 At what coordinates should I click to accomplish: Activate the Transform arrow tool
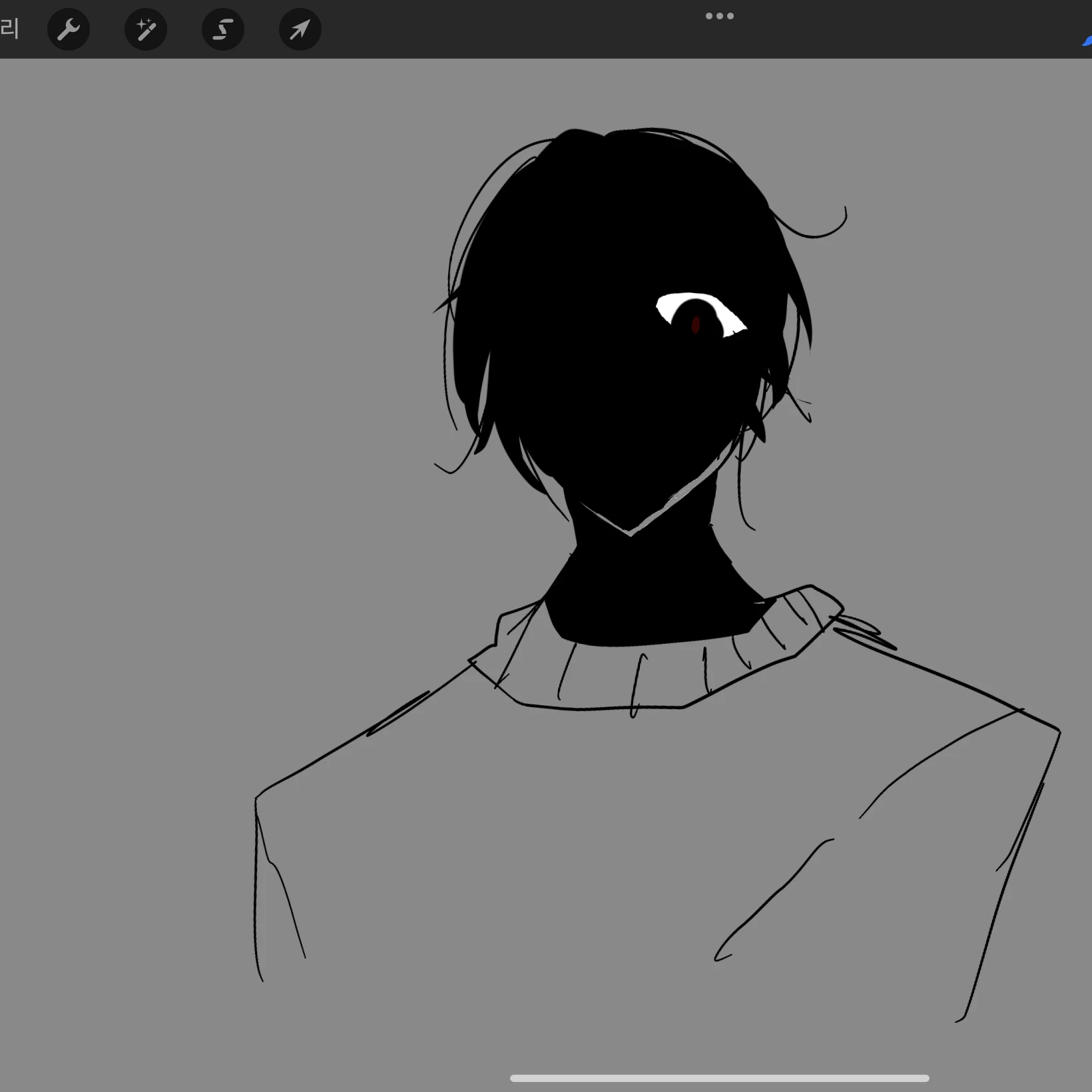coord(300,29)
